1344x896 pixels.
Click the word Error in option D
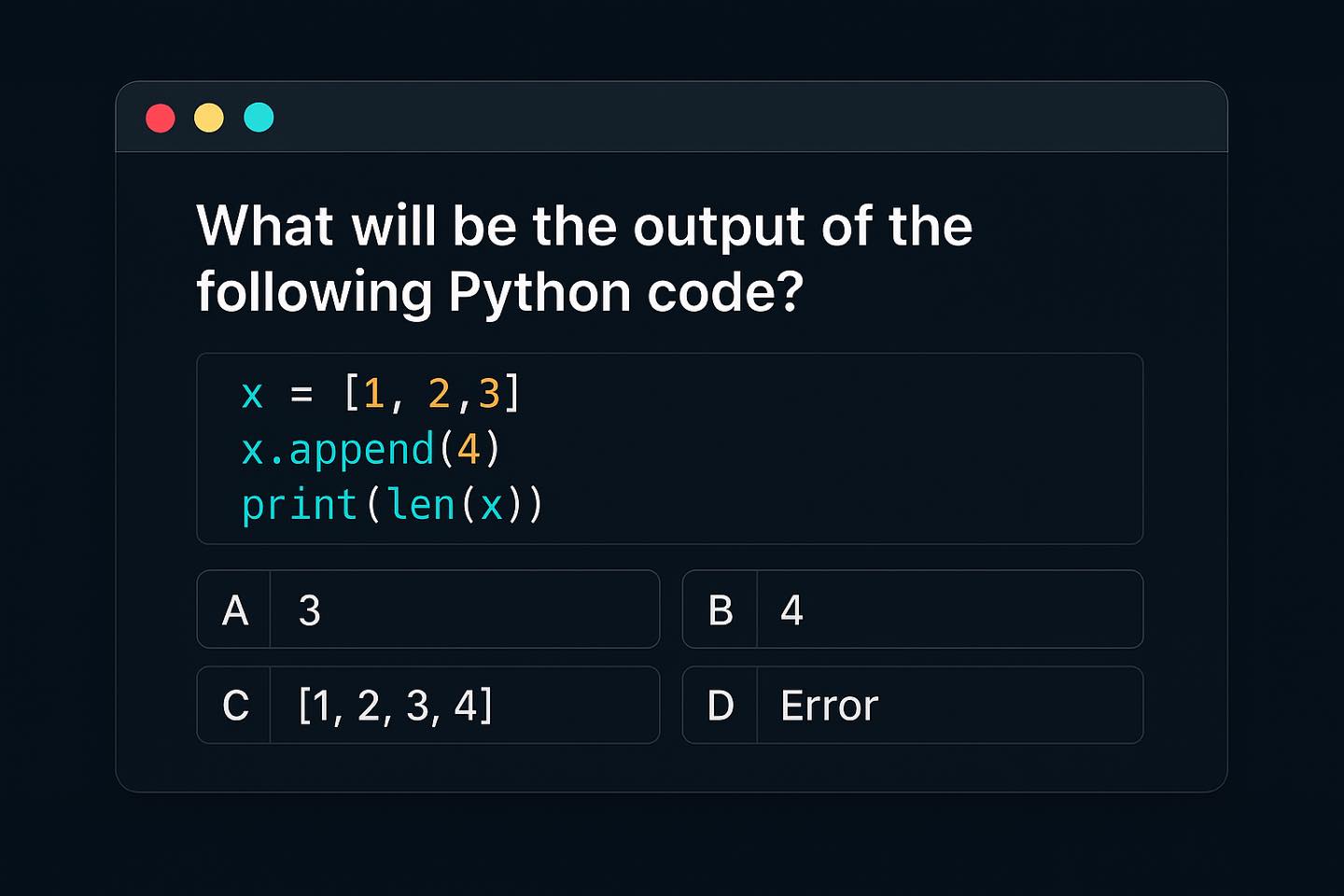click(830, 707)
